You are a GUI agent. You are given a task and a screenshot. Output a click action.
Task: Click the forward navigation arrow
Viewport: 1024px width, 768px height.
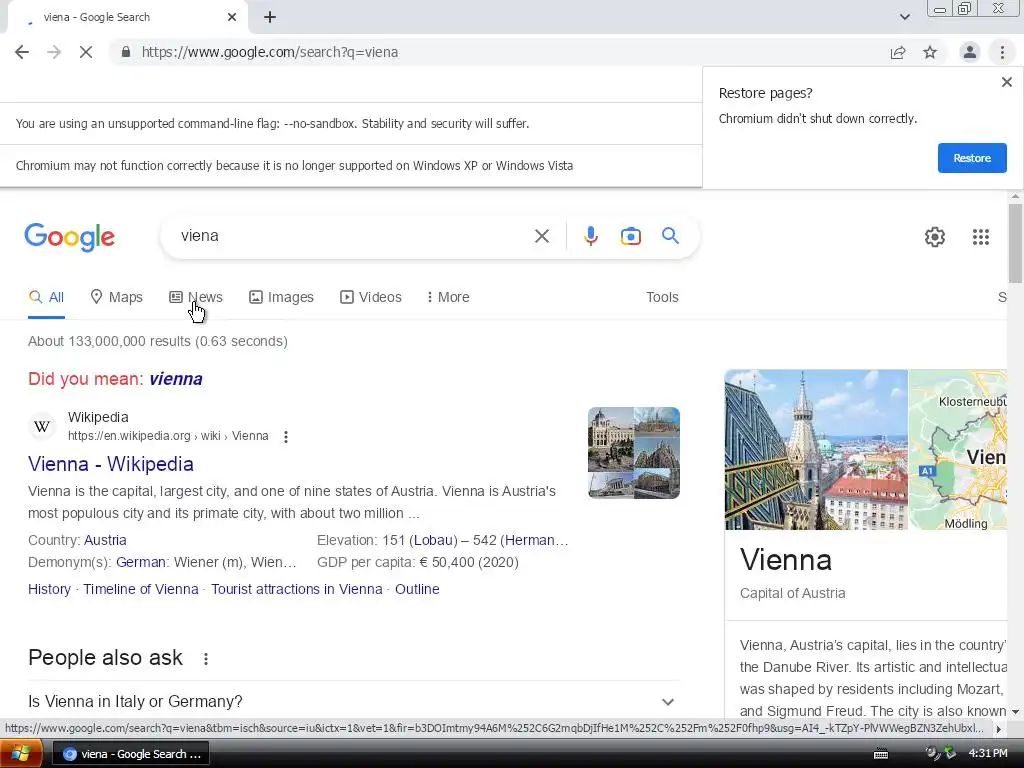click(x=54, y=52)
